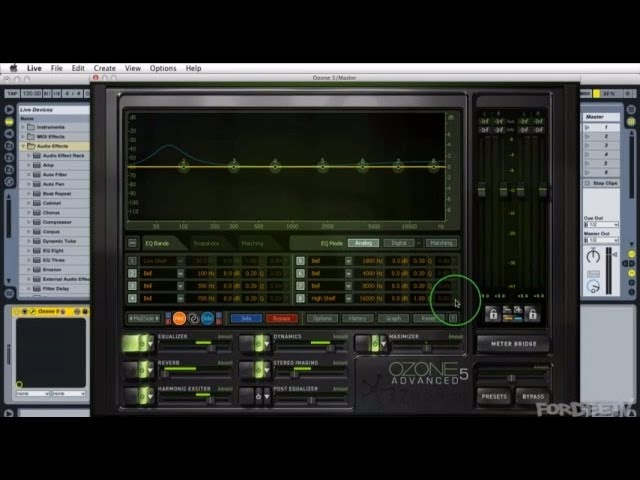Screen dimensions: 640x480
Task: Toggle EQ band 4 enable button
Action: 132,298
